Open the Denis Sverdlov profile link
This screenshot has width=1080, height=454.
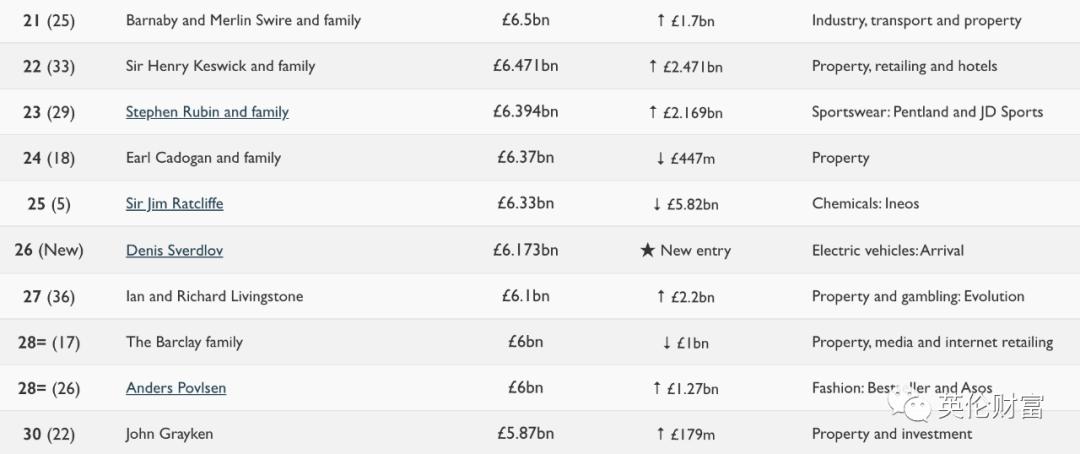pyautogui.click(x=174, y=250)
